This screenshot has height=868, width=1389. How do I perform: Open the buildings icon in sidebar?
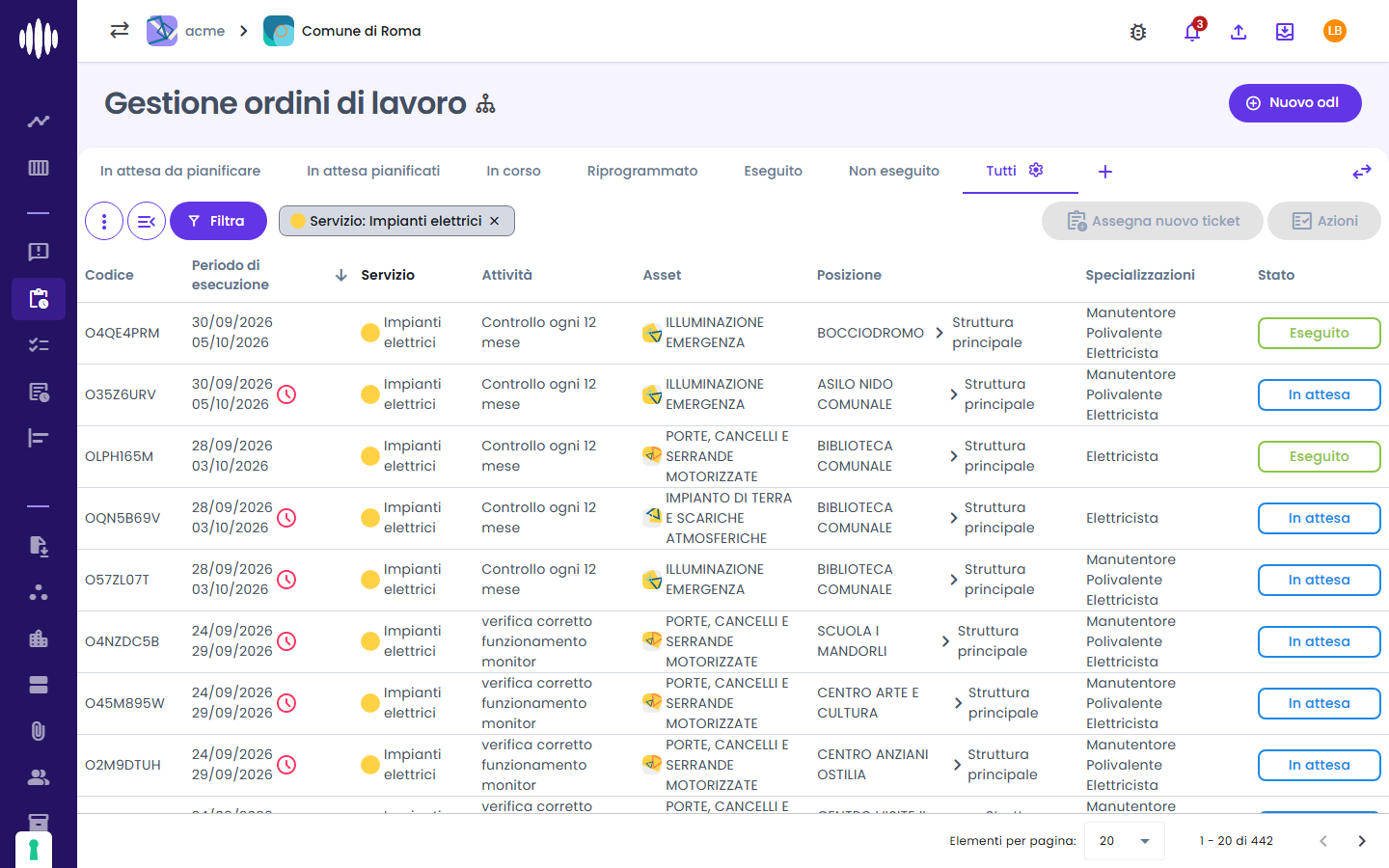(39, 638)
